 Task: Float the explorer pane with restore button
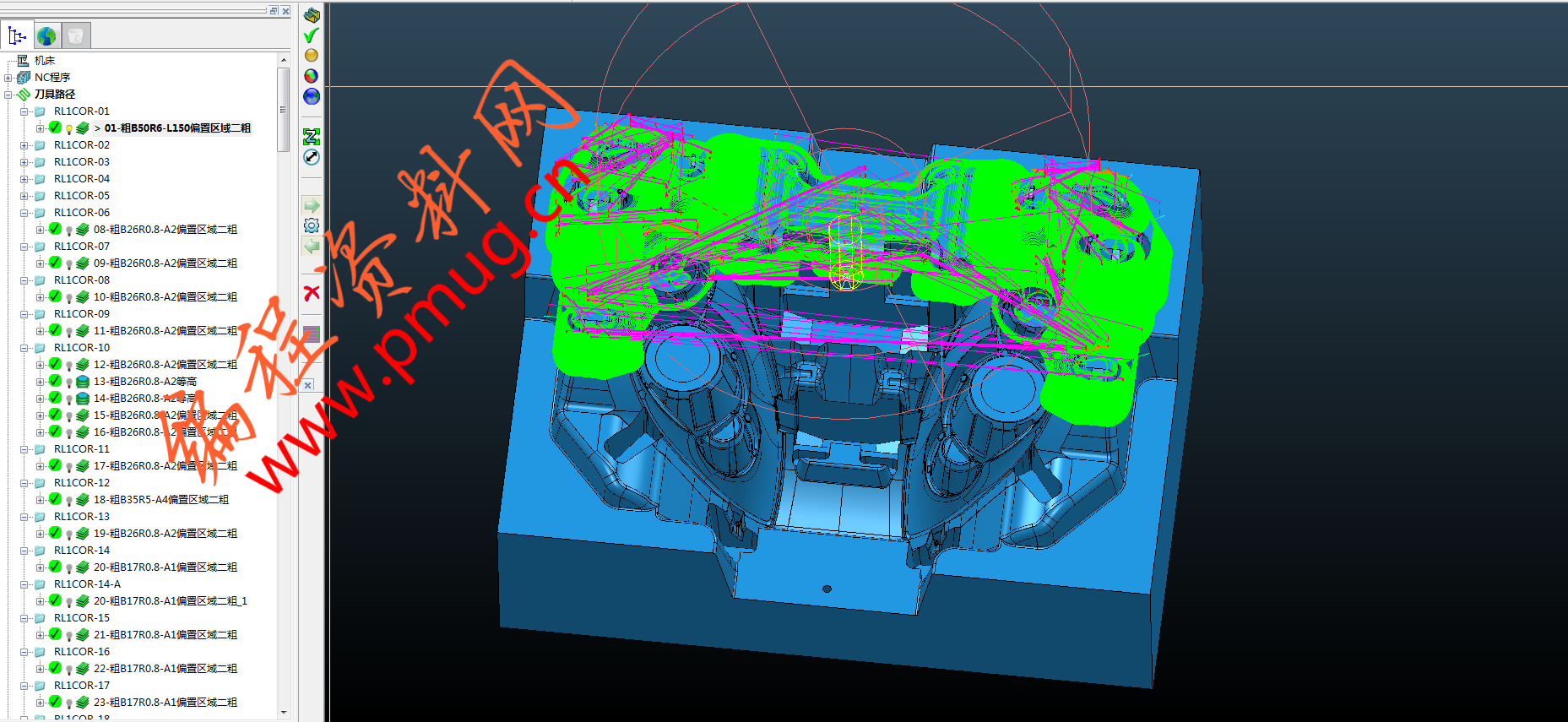(x=274, y=11)
